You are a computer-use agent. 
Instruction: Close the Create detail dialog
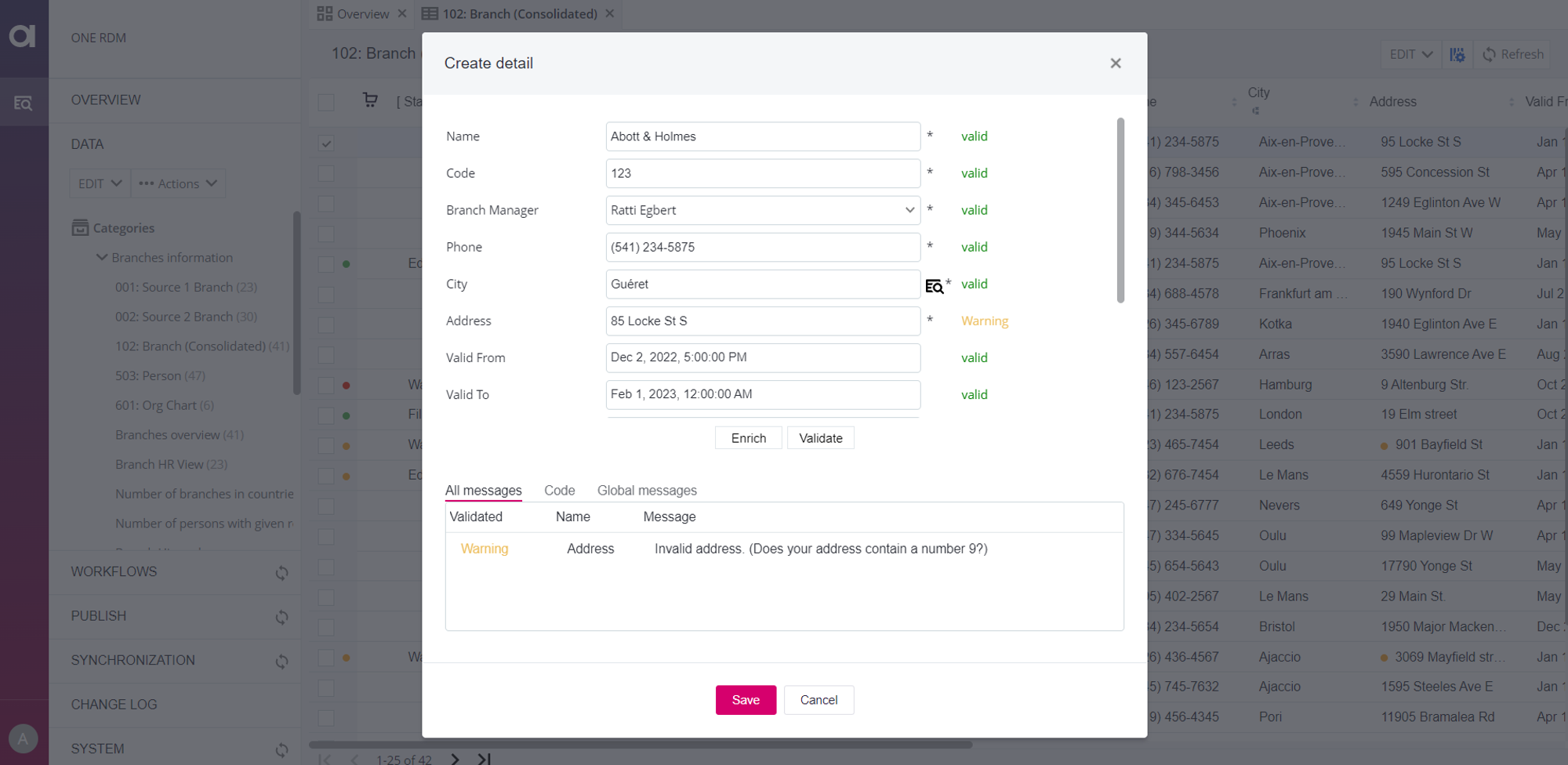[1116, 63]
